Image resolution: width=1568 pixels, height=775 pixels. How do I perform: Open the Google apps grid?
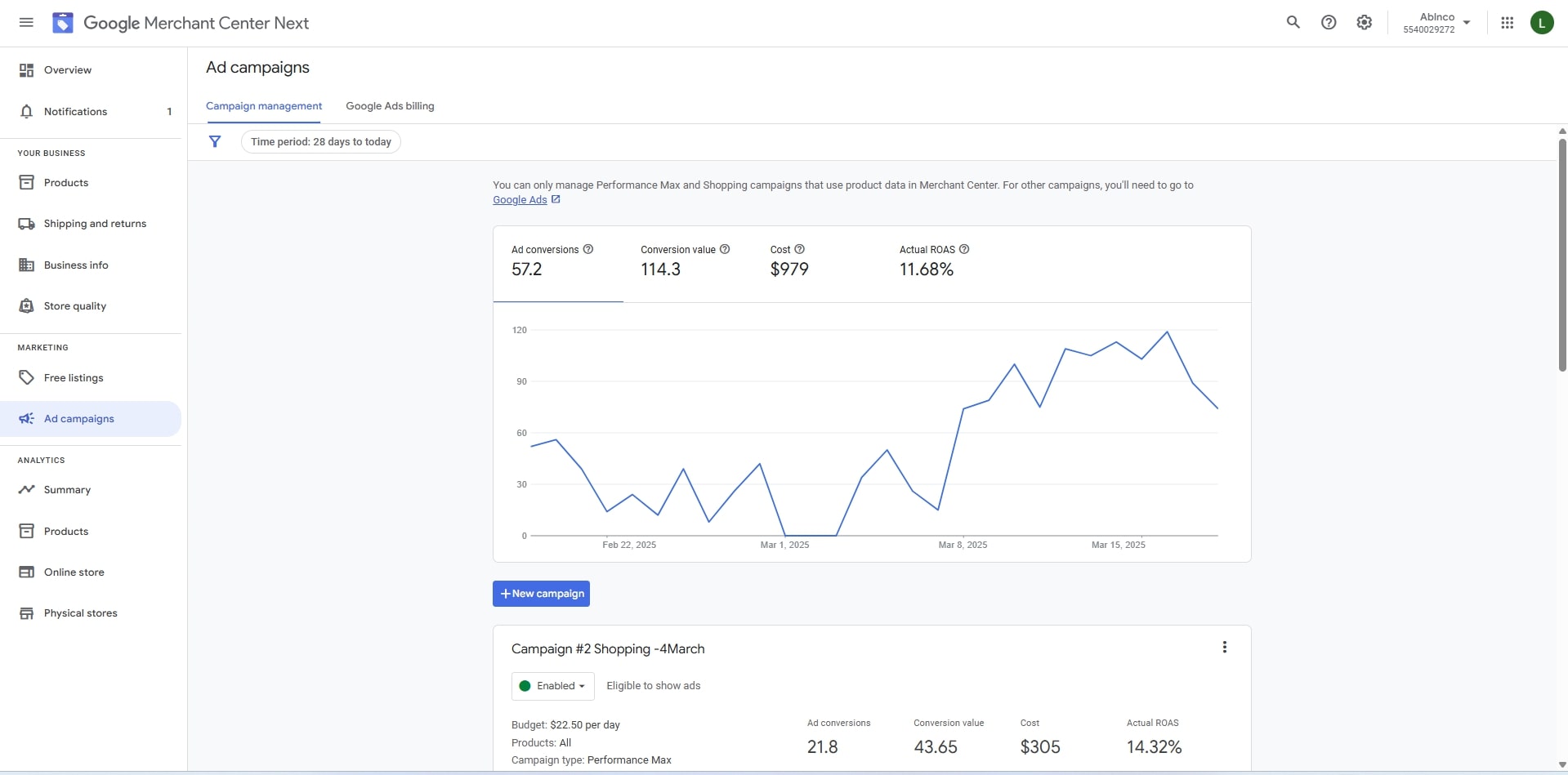[1508, 23]
